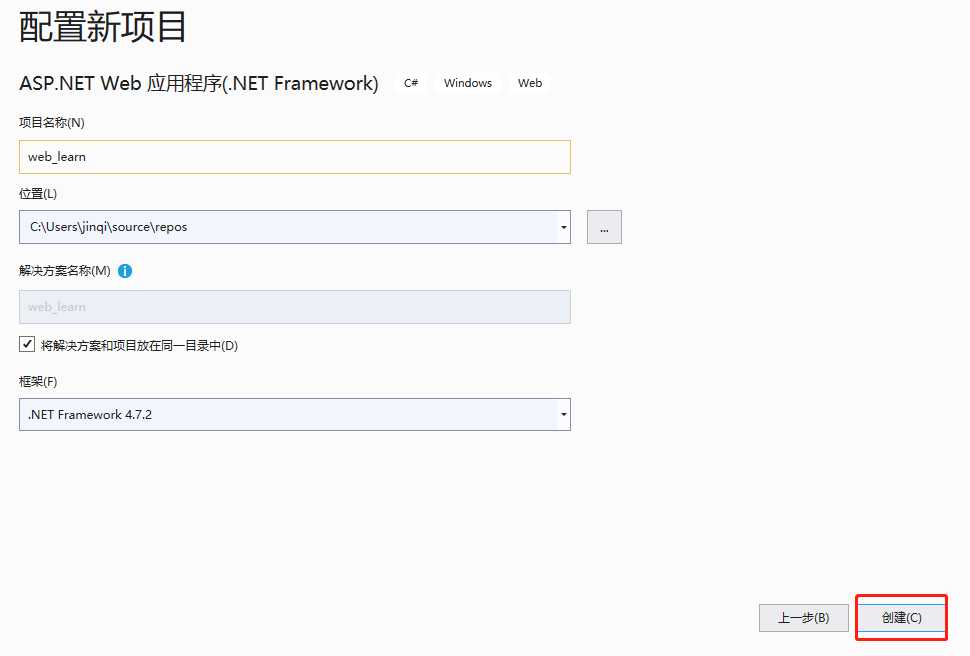
Task: Click the solution name info icon
Action: click(125, 271)
